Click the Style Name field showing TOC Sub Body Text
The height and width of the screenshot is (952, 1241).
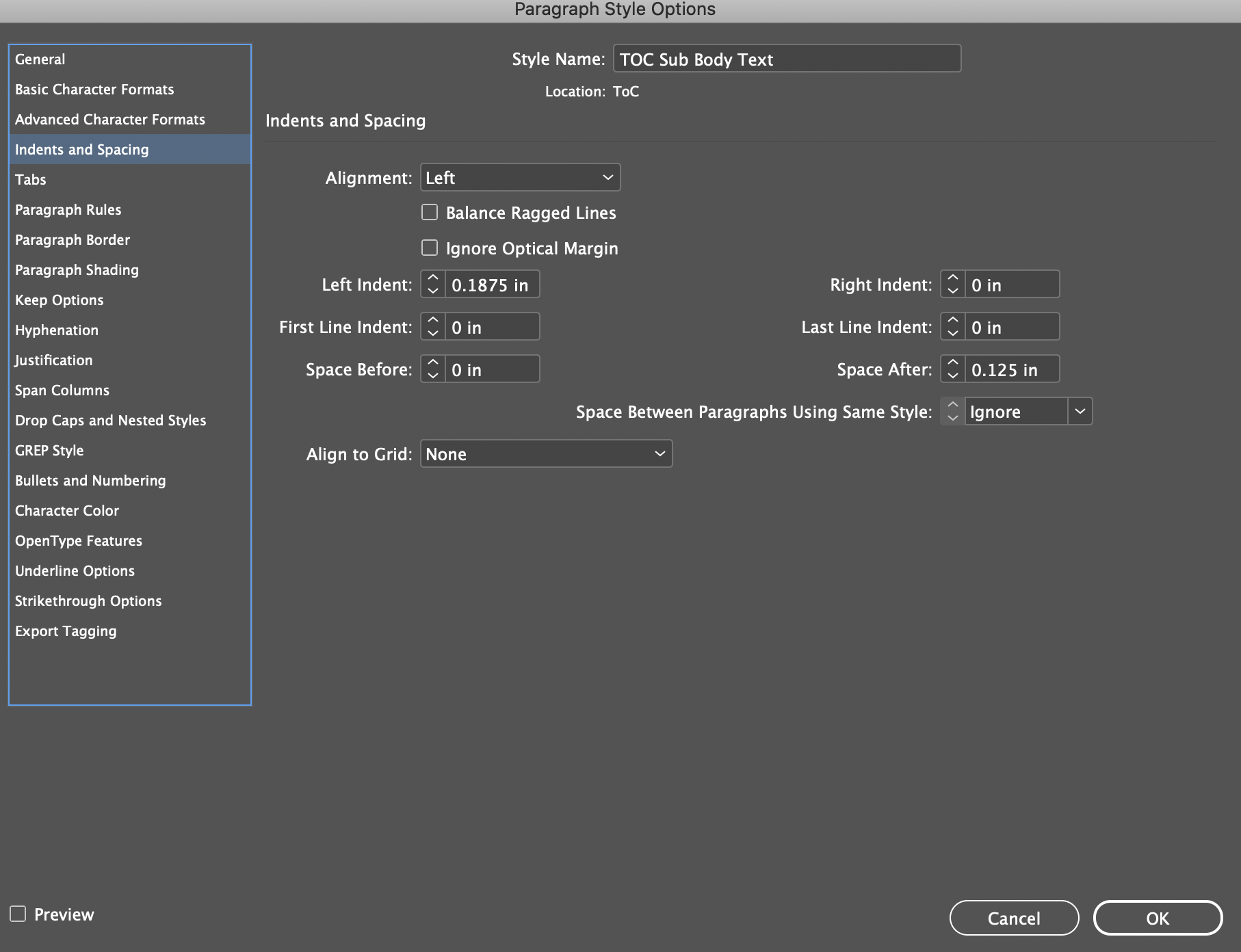point(787,59)
